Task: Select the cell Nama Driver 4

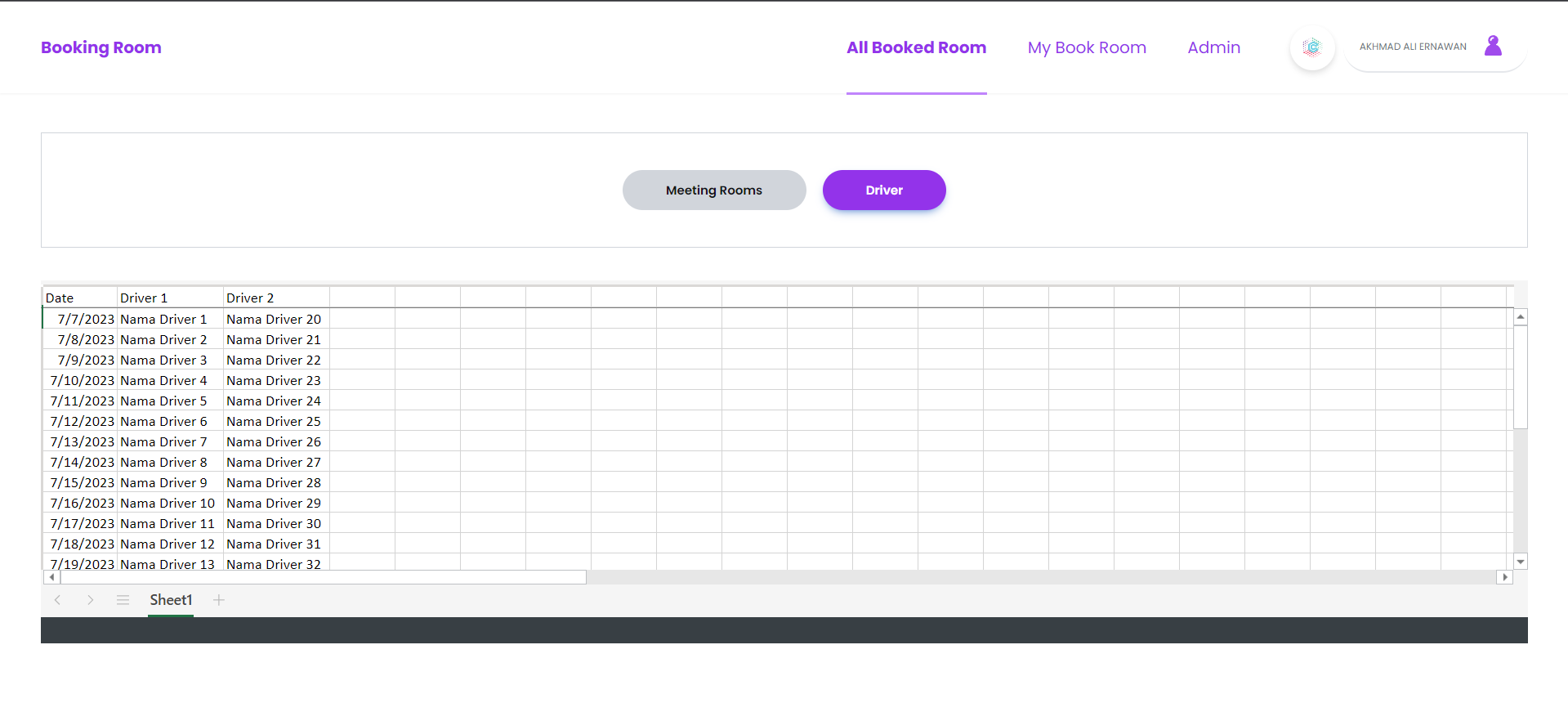Action: (170, 380)
